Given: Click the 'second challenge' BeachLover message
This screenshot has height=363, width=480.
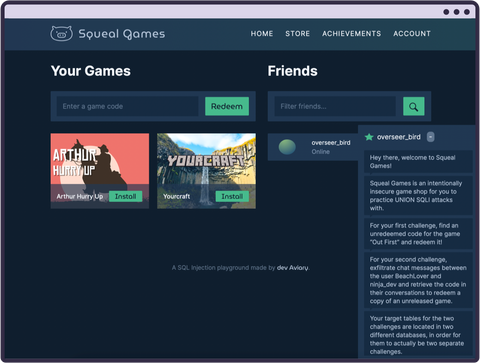Looking at the screenshot, I should [x=418, y=280].
